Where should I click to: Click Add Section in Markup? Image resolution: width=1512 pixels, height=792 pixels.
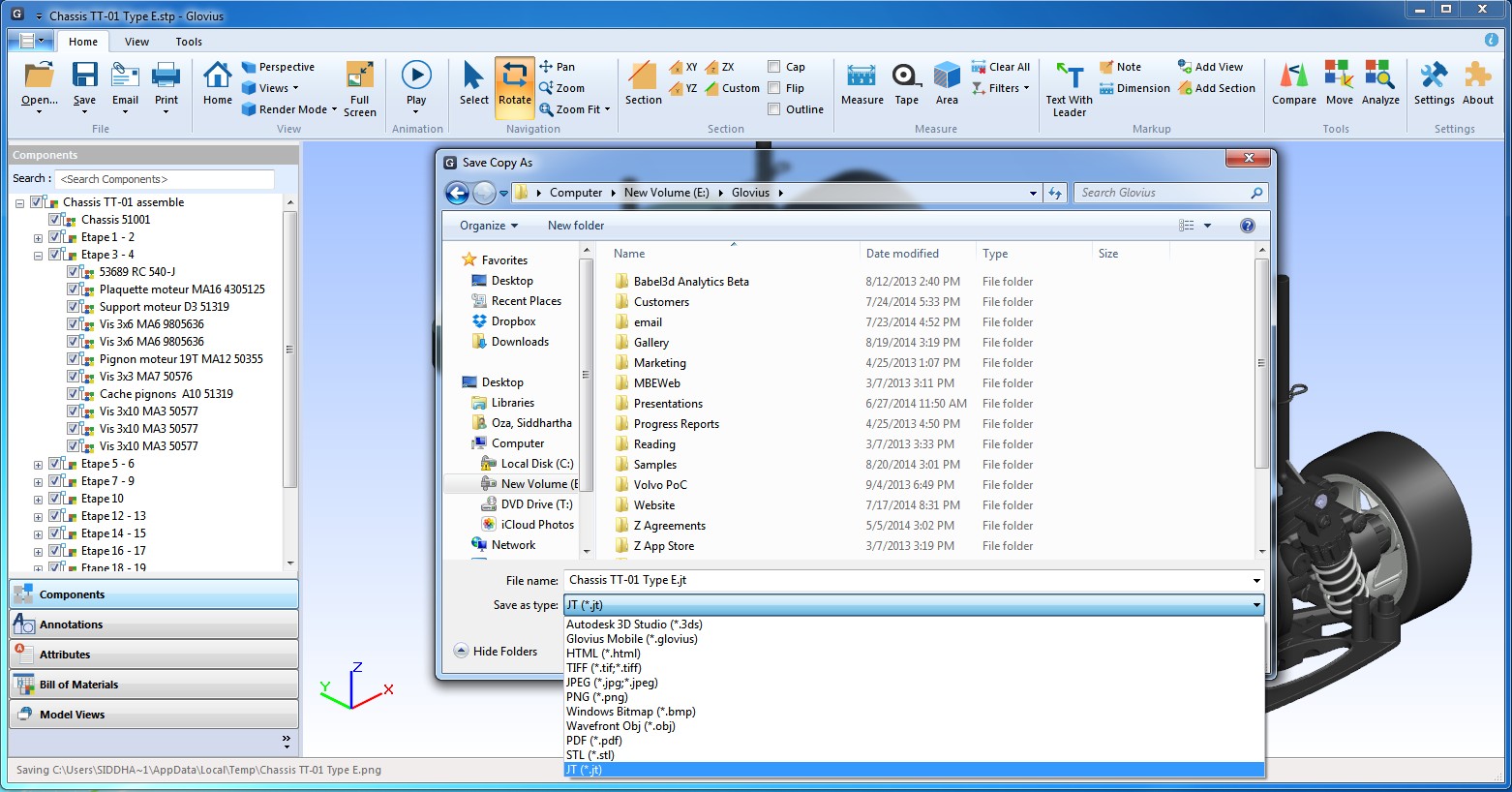pos(1217,88)
